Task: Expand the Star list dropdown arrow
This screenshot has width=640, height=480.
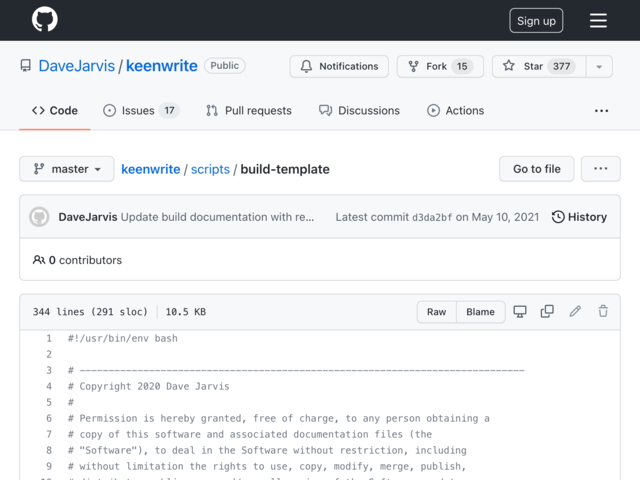Action: click(599, 66)
